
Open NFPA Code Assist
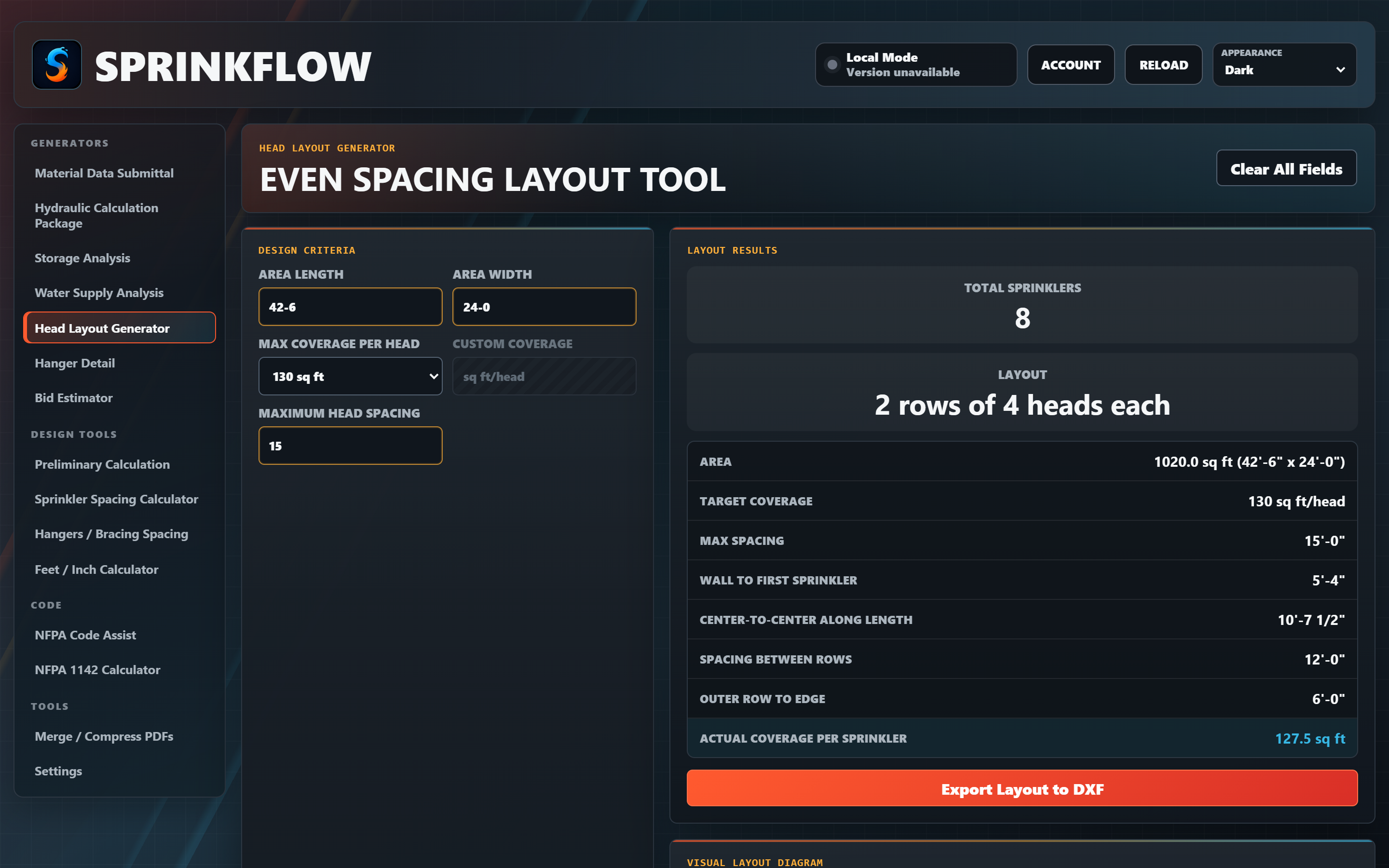click(120, 635)
